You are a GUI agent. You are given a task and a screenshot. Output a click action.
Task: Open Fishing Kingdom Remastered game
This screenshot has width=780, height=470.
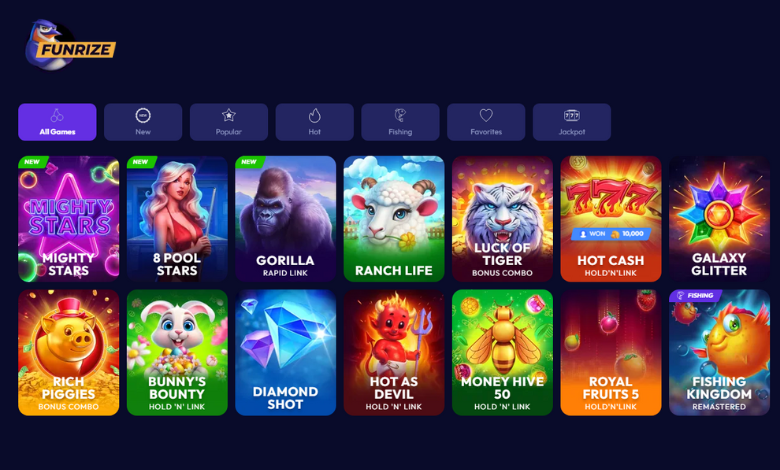[x=719, y=353]
